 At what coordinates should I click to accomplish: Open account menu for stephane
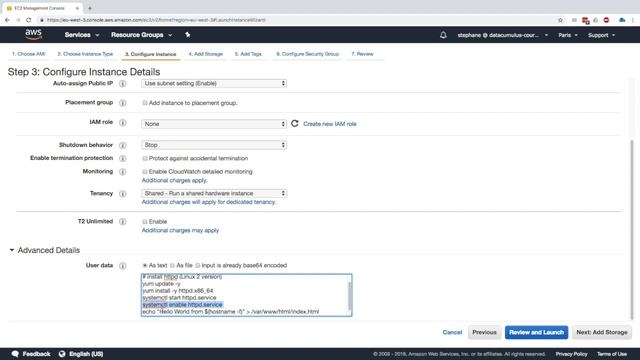pos(502,35)
